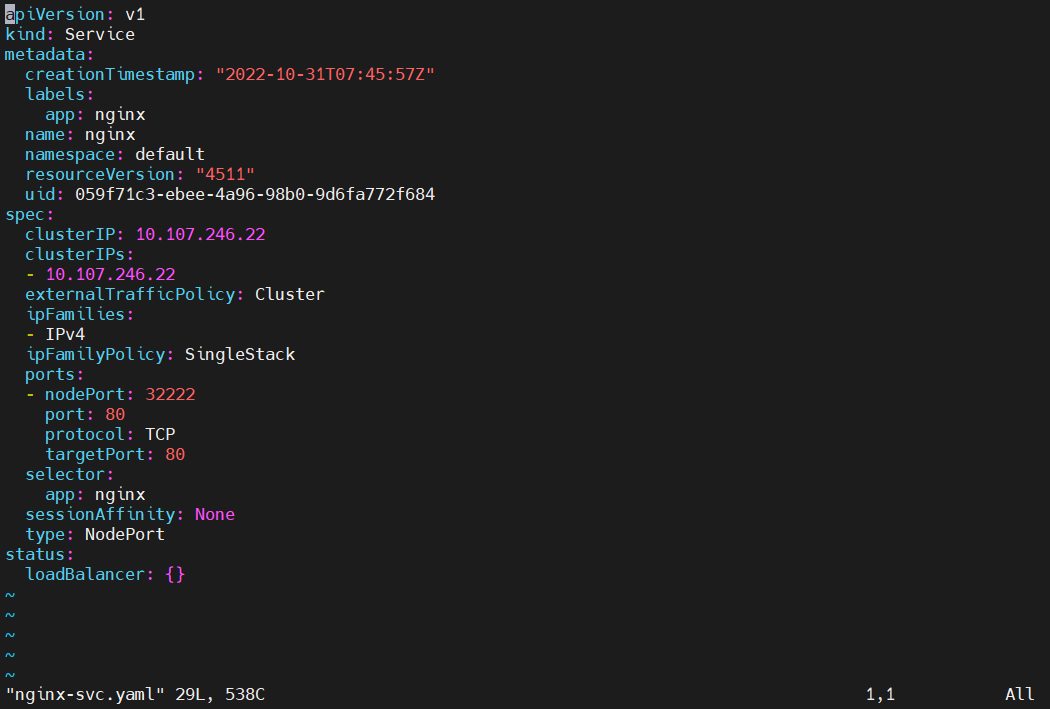This screenshot has height=709, width=1050.
Task: Click the 29L, 538C file info
Action: coord(220,695)
